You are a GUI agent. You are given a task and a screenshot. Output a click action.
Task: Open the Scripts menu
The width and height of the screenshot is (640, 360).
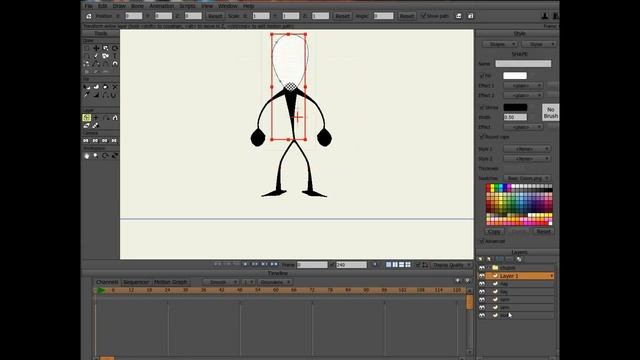(187, 6)
